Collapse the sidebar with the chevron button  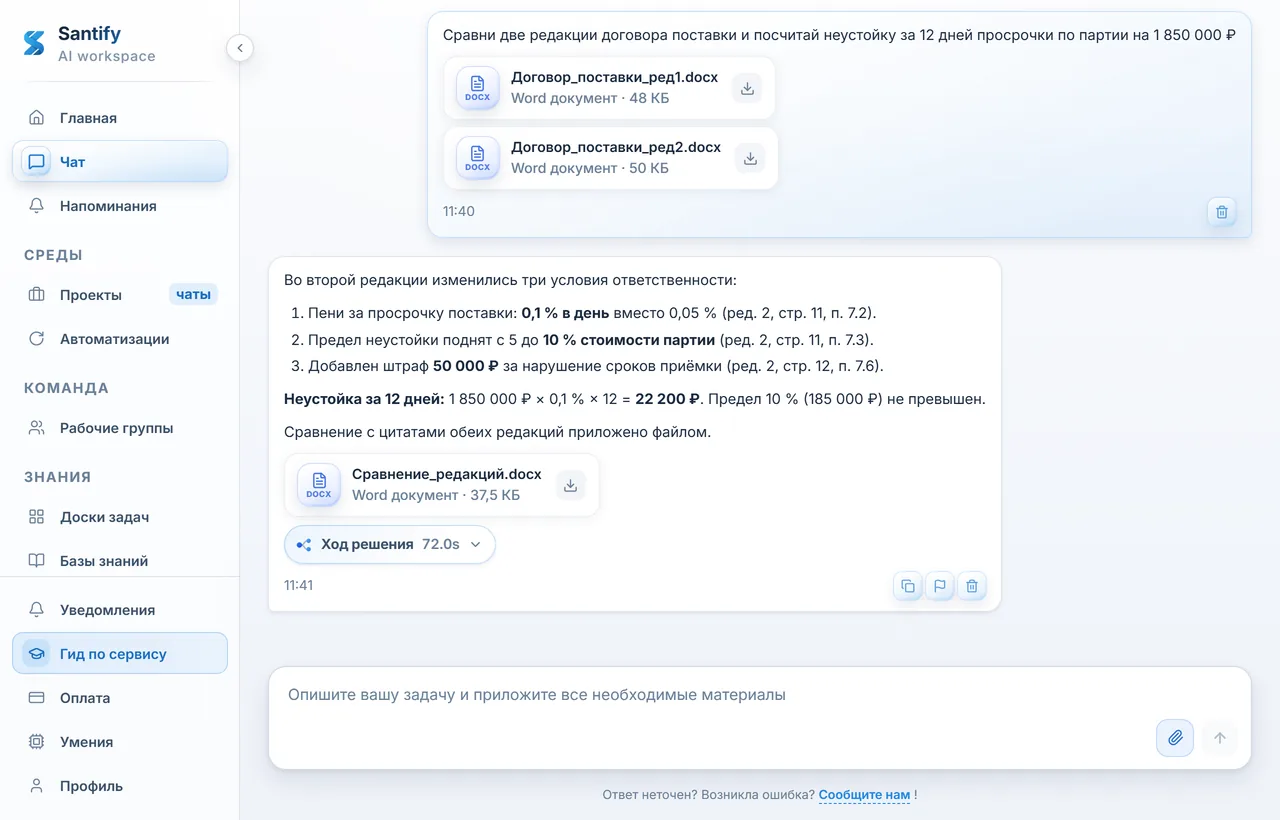click(240, 47)
